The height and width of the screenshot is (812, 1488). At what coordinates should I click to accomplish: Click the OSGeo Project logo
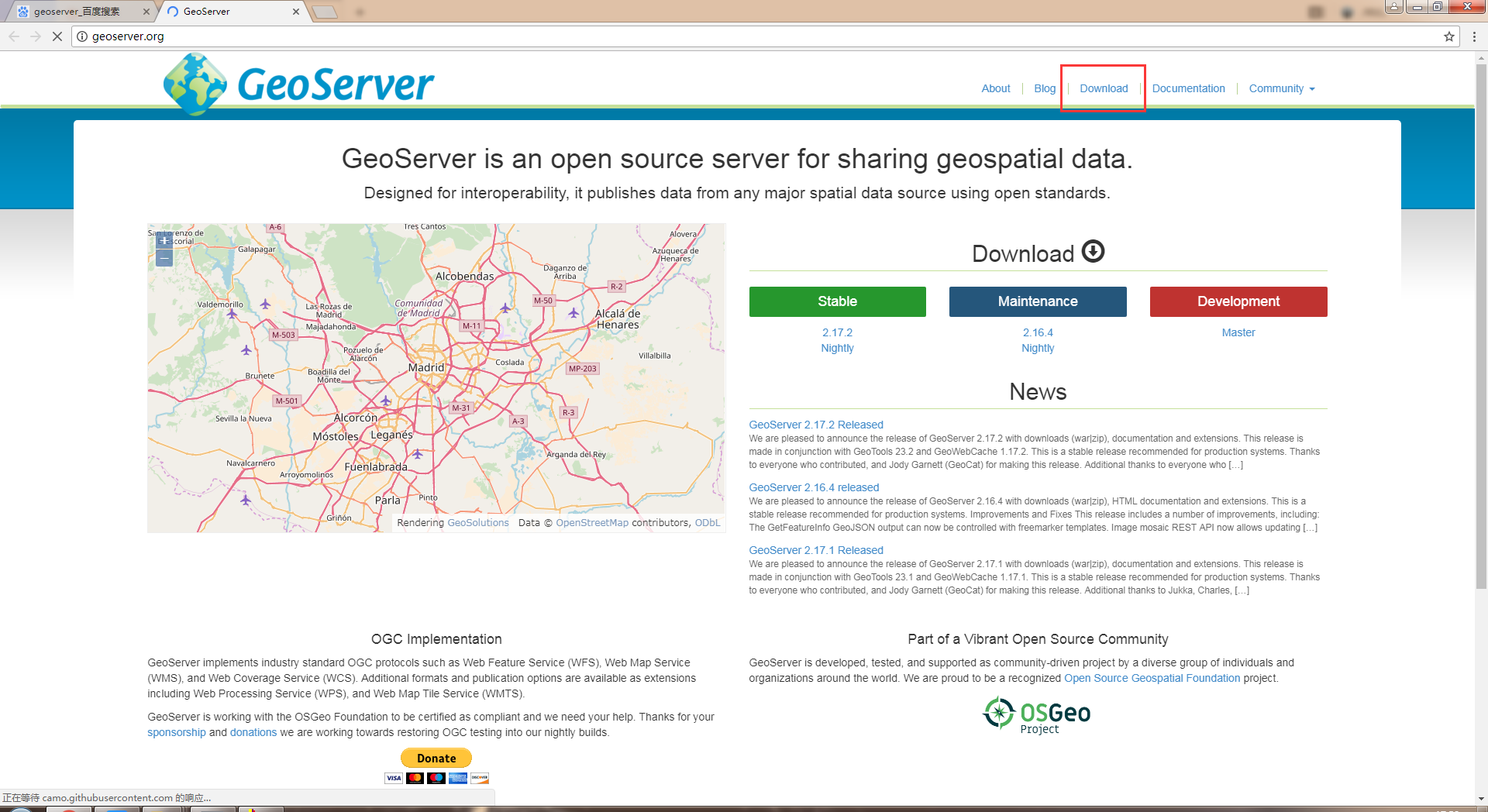tap(1037, 715)
